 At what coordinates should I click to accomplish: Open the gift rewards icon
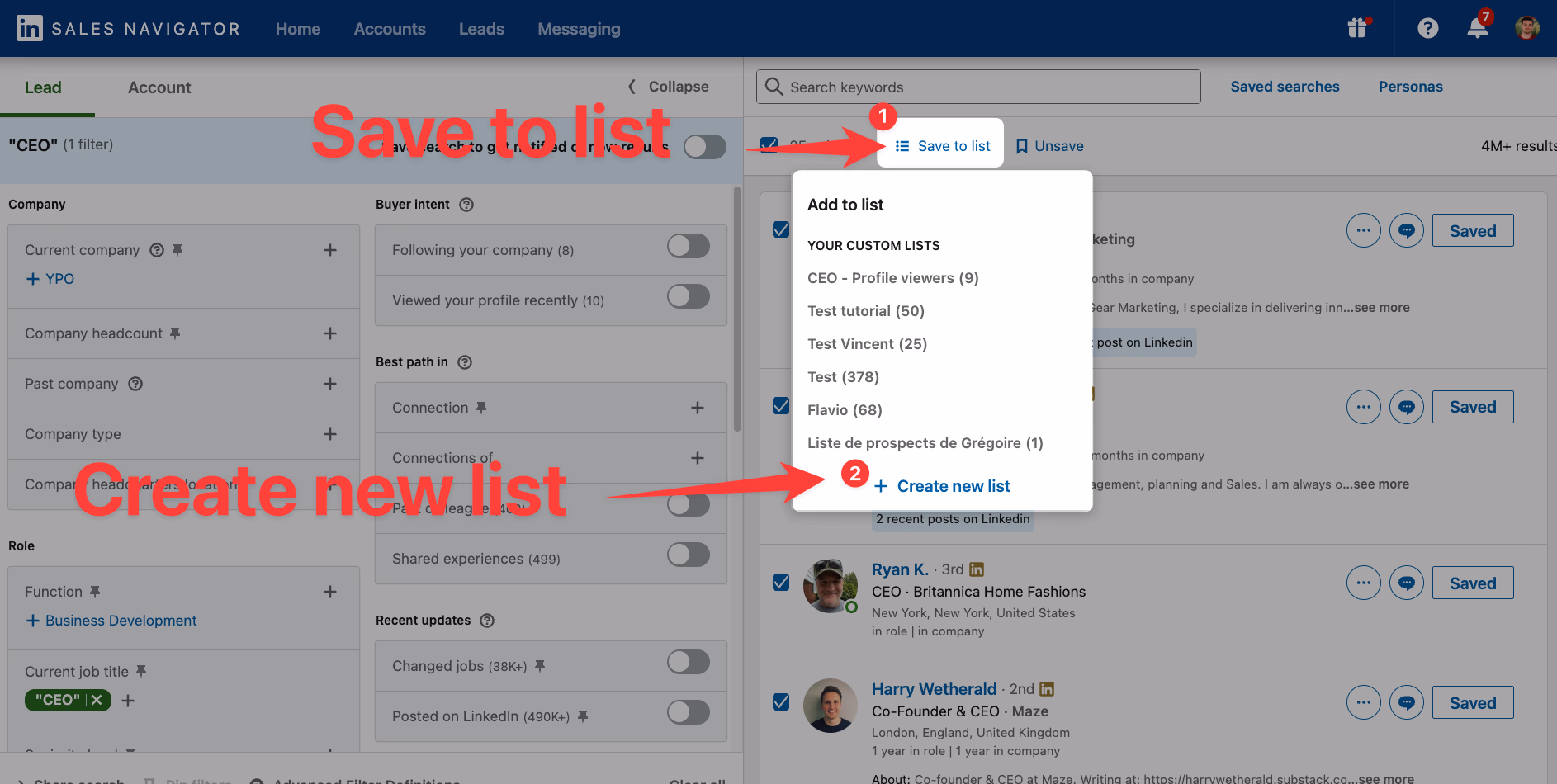(1358, 27)
